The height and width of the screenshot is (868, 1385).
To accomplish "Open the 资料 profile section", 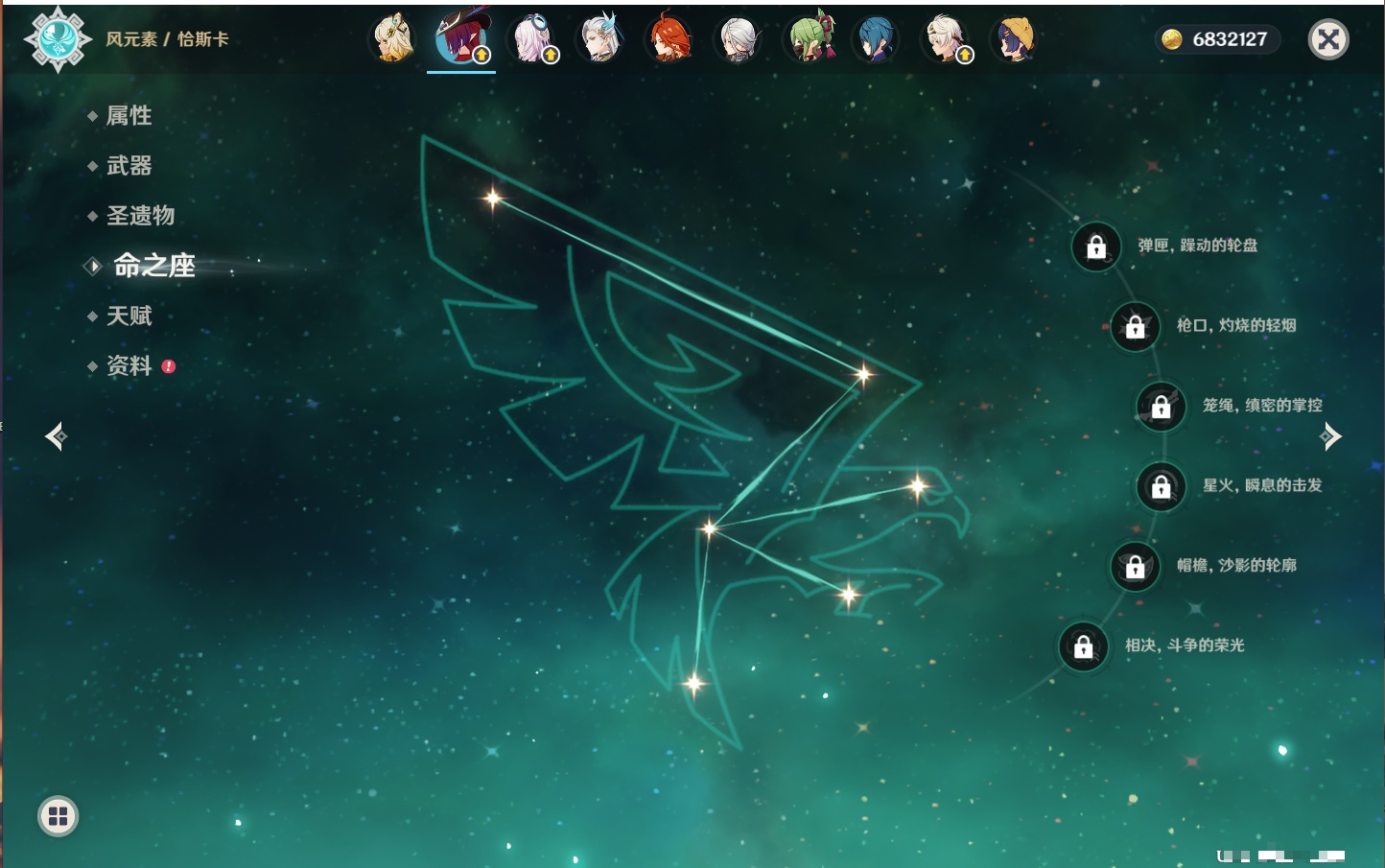I will (x=129, y=365).
